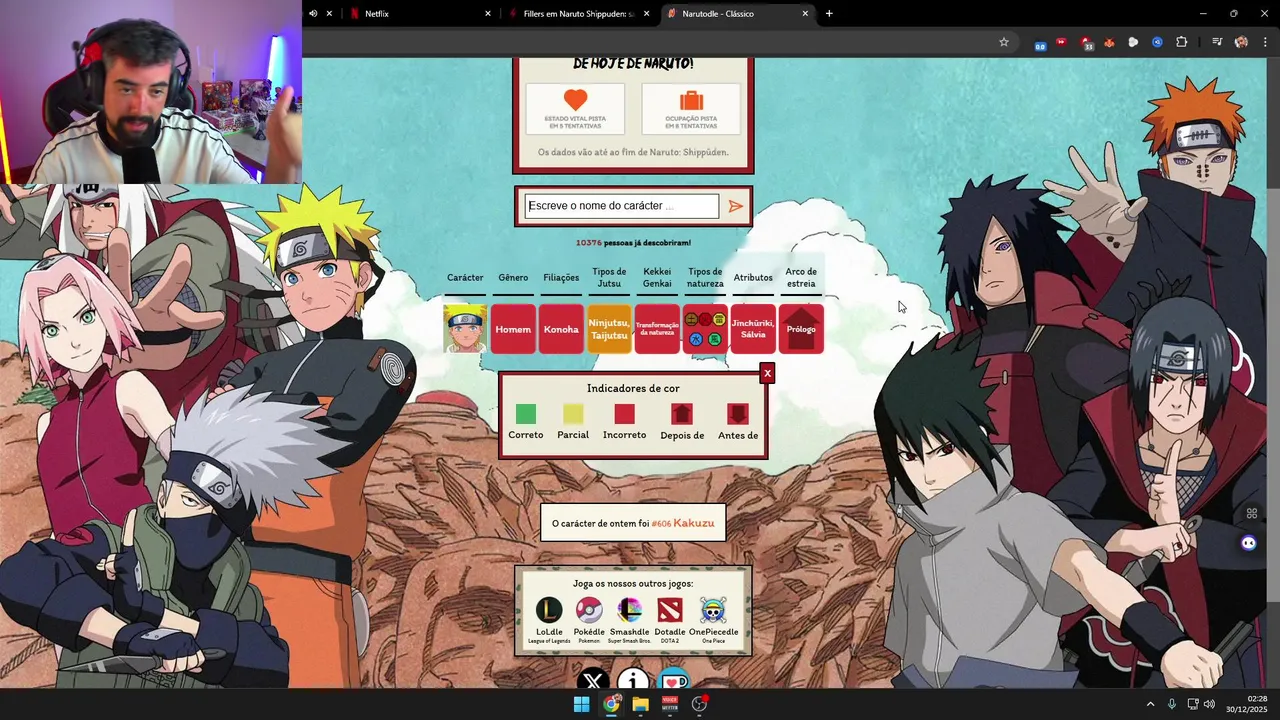Open the Voicemeeter taskbar icon
Viewport: 1280px width, 720px height.
670,704
